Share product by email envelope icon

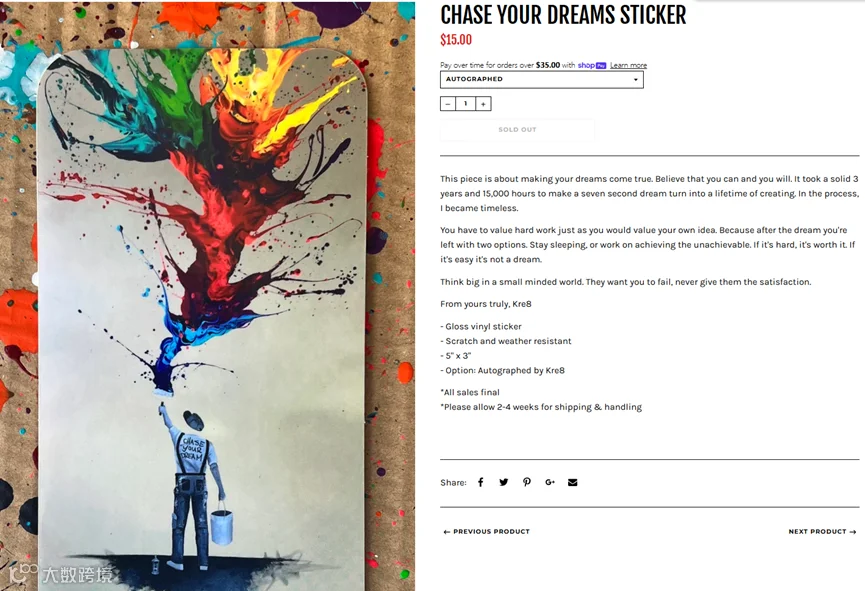[x=573, y=482]
